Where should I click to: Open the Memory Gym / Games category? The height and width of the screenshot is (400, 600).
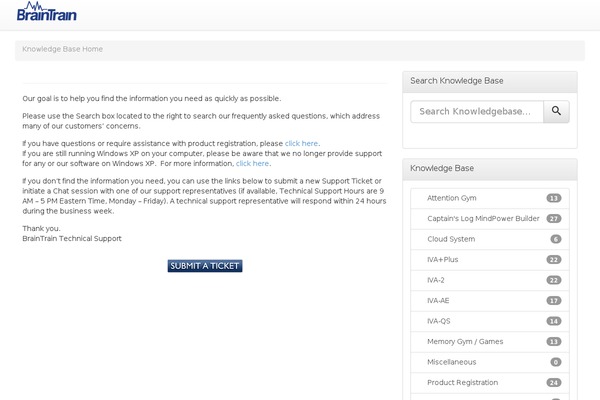tap(490, 341)
